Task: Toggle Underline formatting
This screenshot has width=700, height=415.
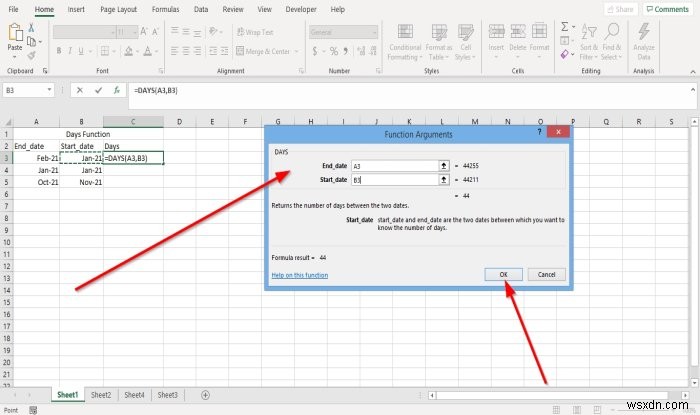Action: tap(81, 51)
